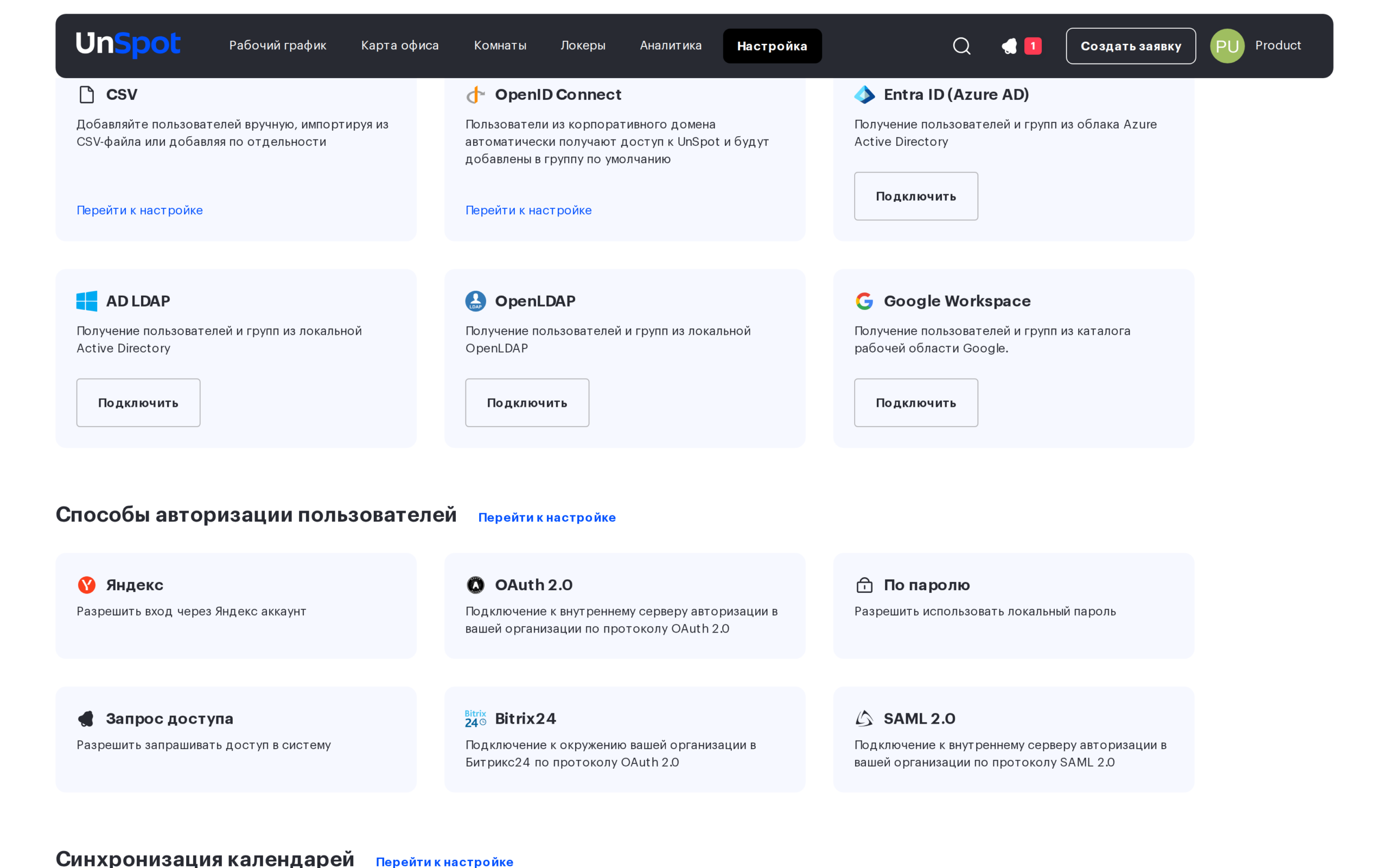Click the CSV file icon
This screenshot has width=1389, height=868.
(87, 94)
